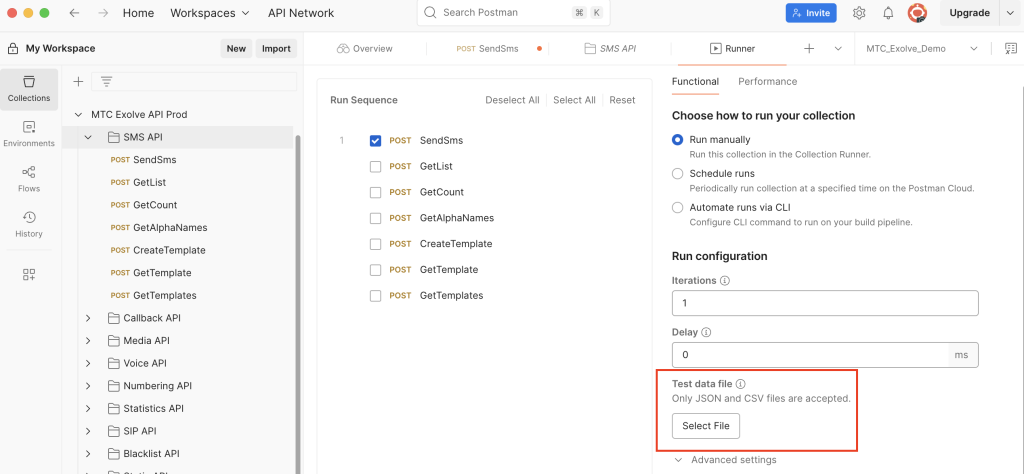Viewport: 1024px width, 474px height.
Task: Click the Import button
Action: 276,48
